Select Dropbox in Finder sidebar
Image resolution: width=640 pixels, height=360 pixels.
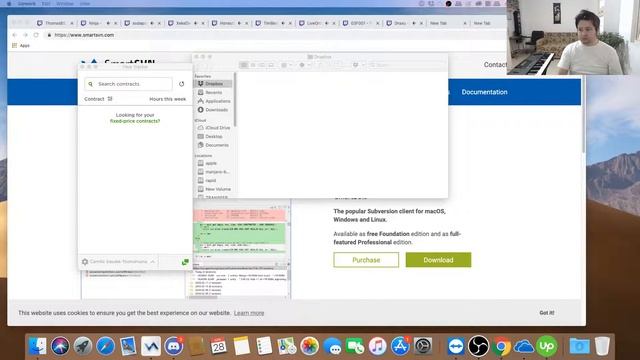(x=213, y=84)
